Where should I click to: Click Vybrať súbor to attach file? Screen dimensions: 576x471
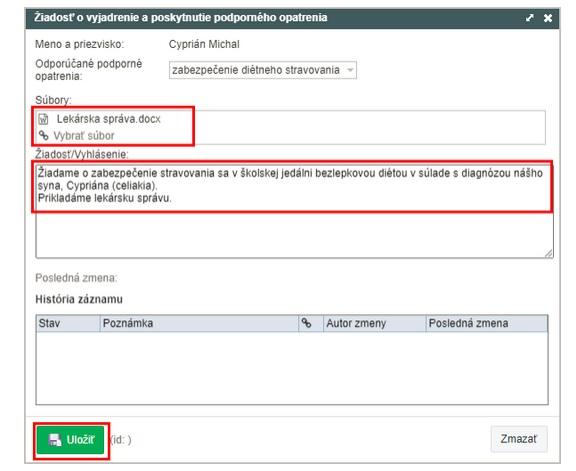(x=84, y=136)
